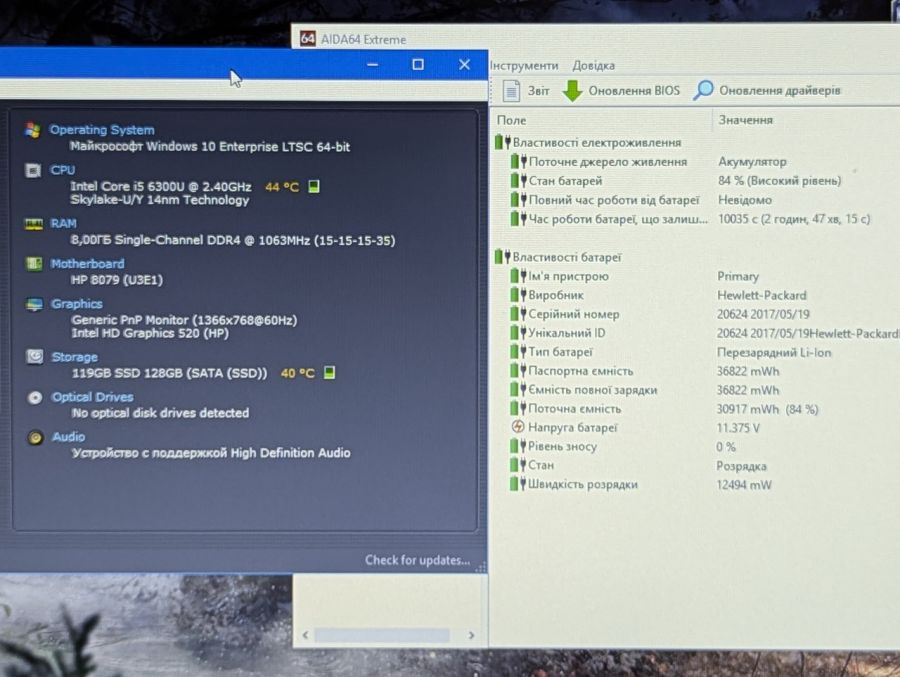The width and height of the screenshot is (900, 677).
Task: Click the magnifier driver update icon
Action: (x=703, y=90)
